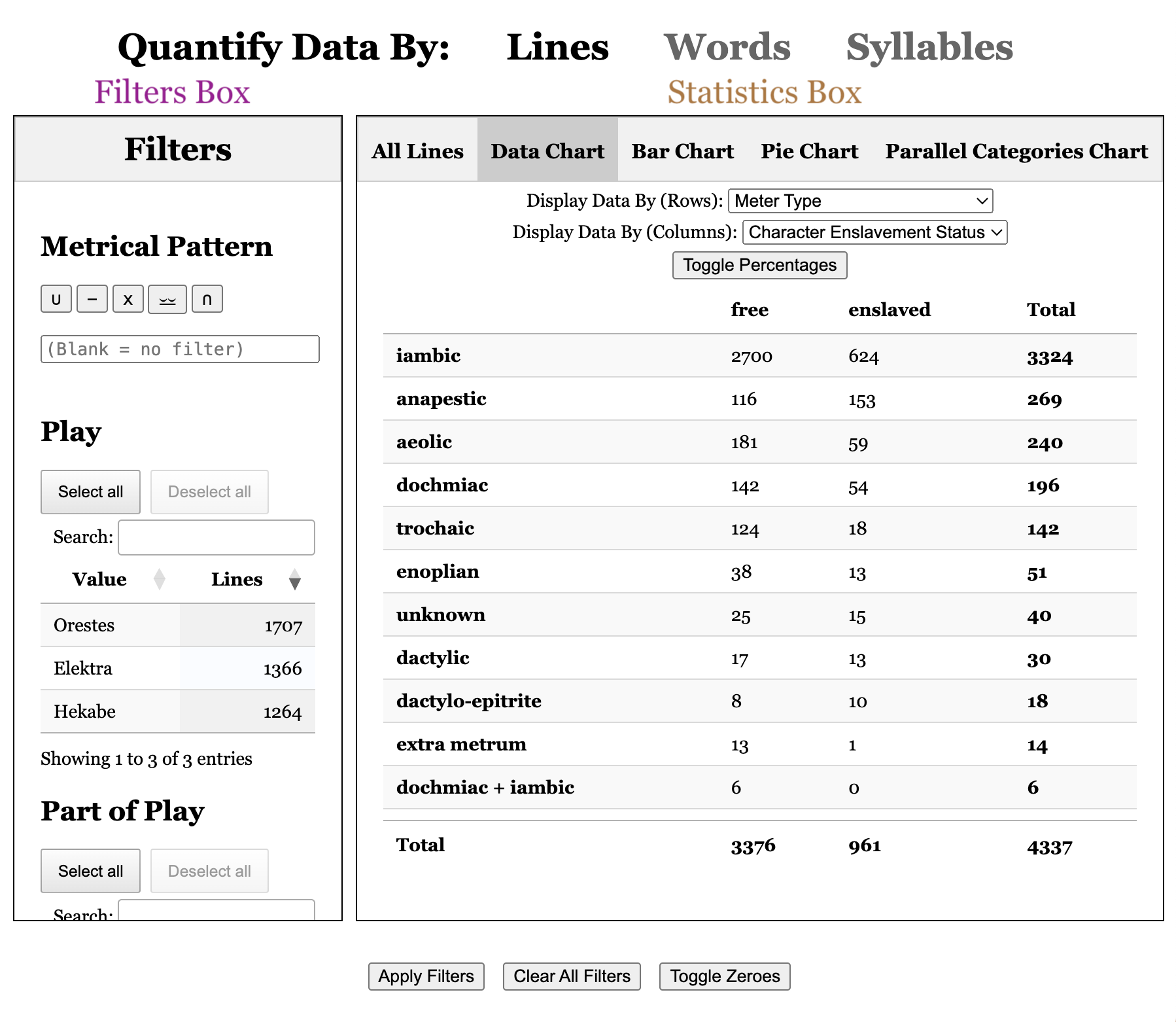The height and width of the screenshot is (1022, 1176).
Task: Insert the short syllable (u) metrical symbol
Action: coord(56,299)
